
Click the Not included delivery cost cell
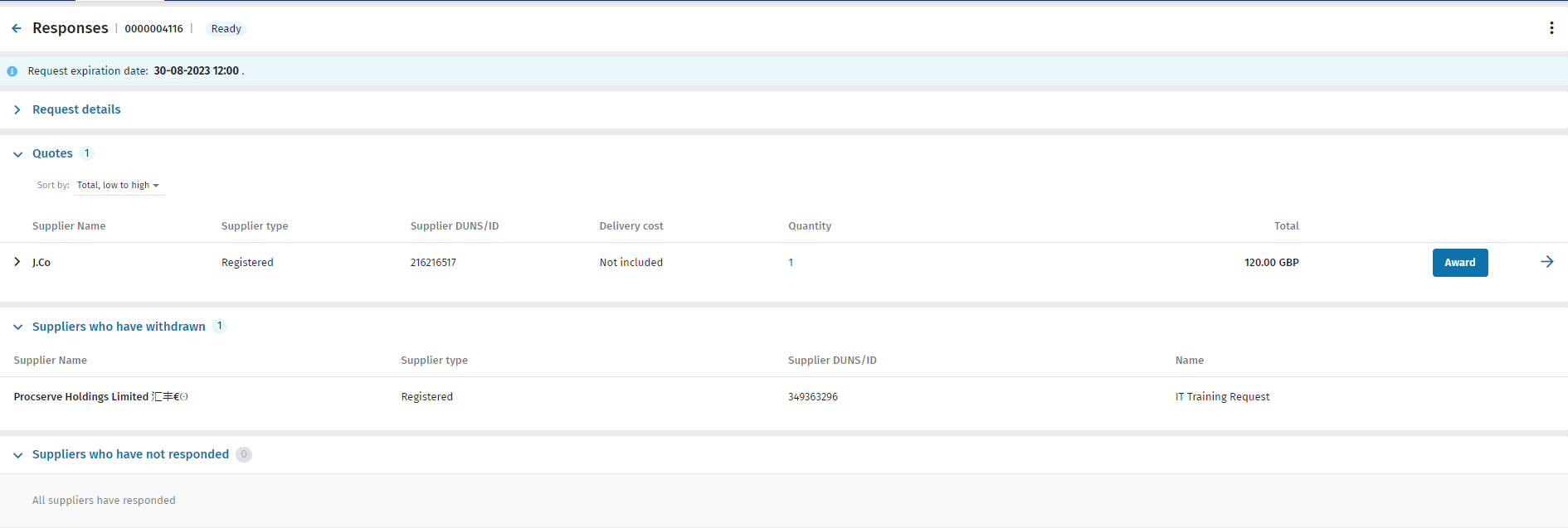[631, 263]
